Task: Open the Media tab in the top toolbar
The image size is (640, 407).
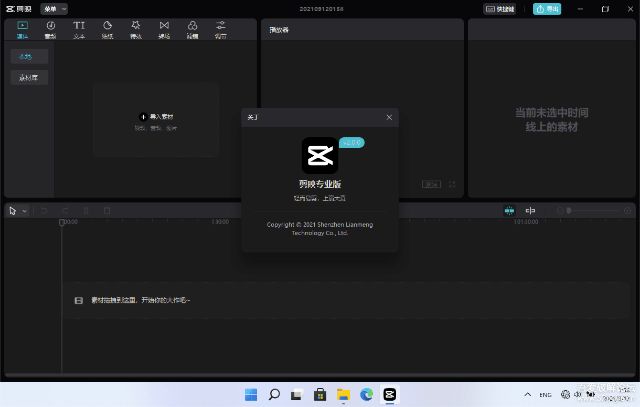Action: 22,30
